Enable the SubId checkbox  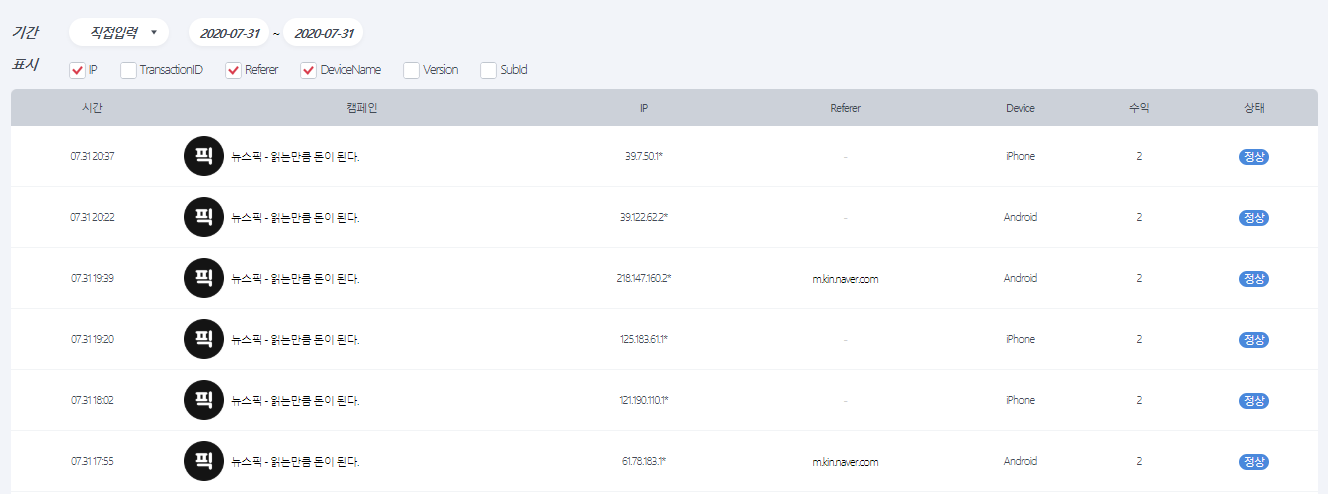point(488,70)
